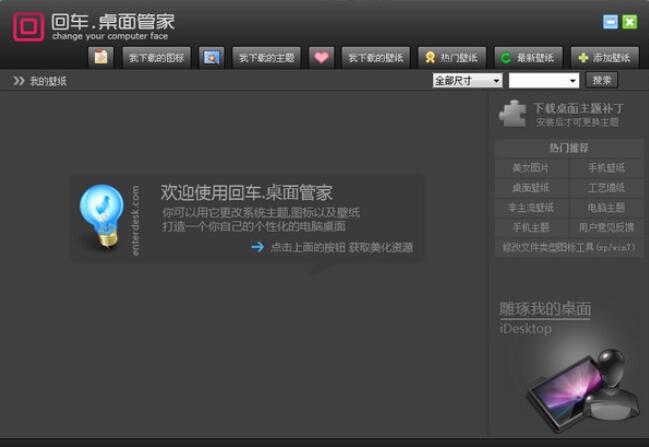Image resolution: width=649 pixels, height=447 pixels.
Task: Click 添加壁纸 with the green plus icon
Action: pos(605,57)
